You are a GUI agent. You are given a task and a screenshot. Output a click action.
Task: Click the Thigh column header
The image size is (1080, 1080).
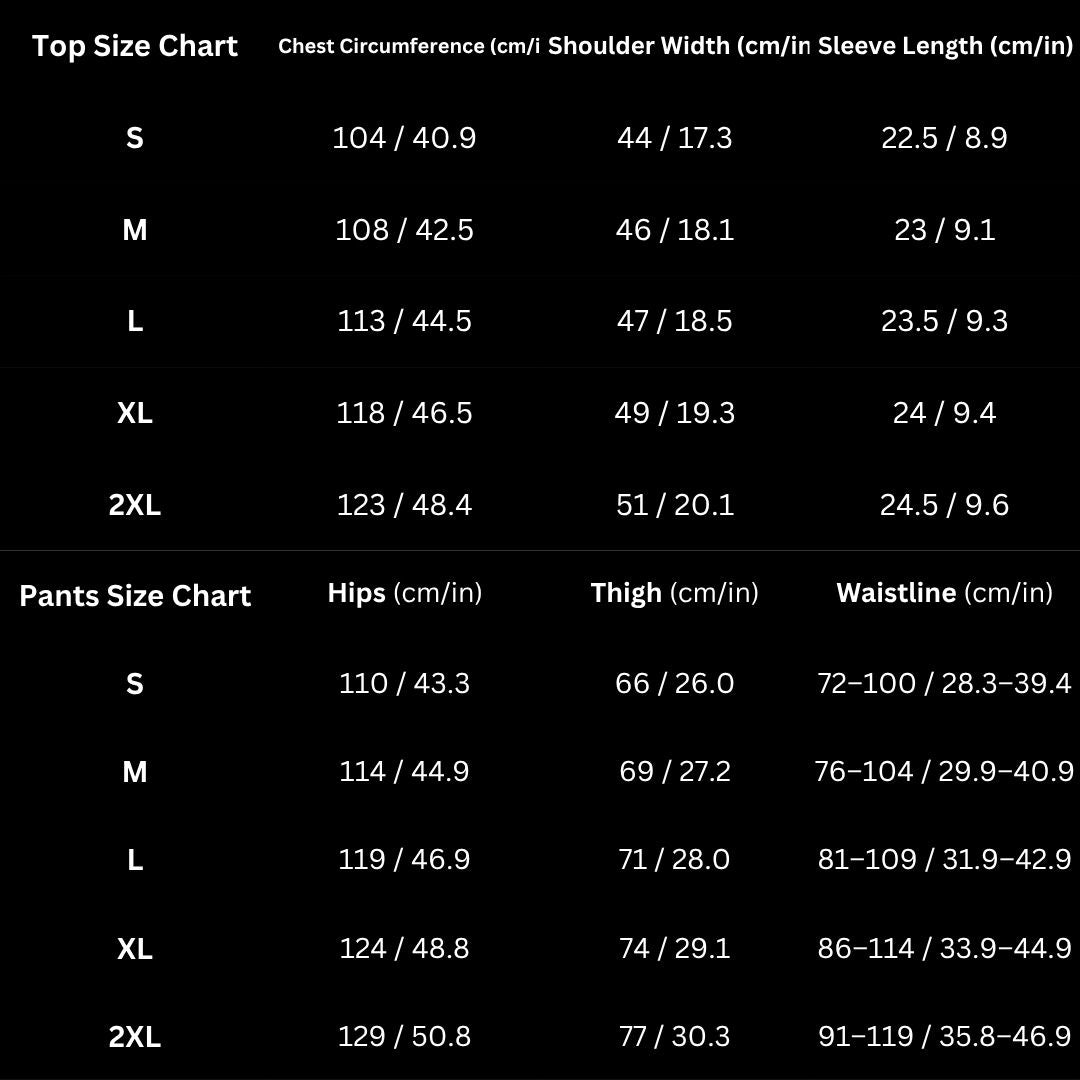[x=674, y=593]
